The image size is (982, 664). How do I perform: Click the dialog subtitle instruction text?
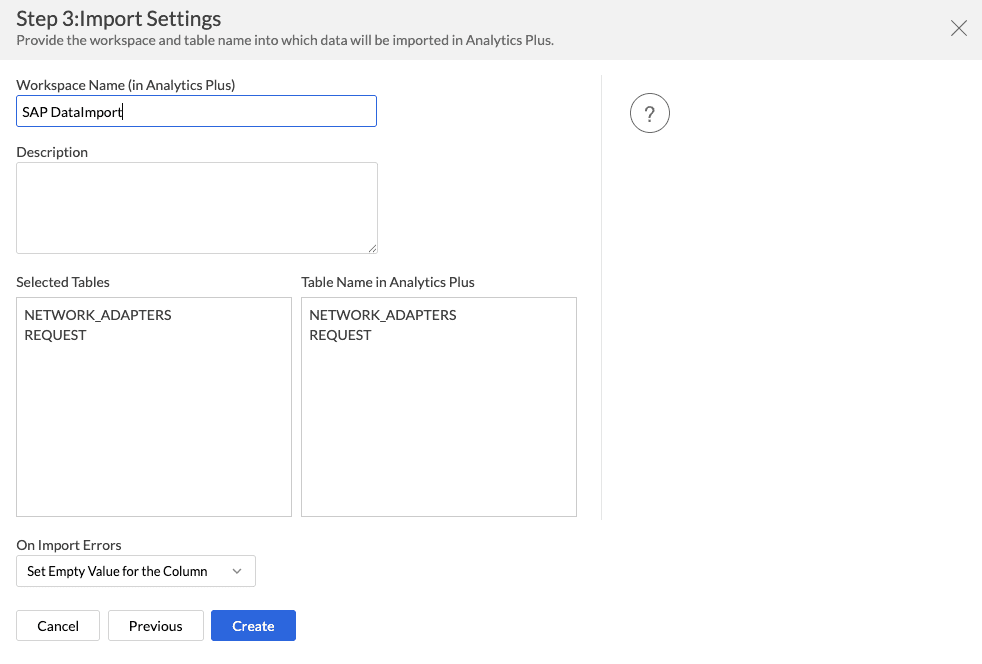285,40
